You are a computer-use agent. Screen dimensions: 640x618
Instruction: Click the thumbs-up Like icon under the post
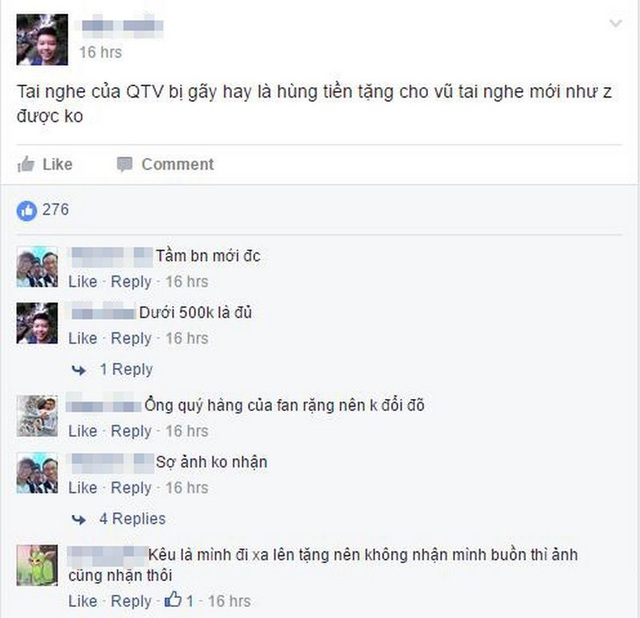point(26,165)
